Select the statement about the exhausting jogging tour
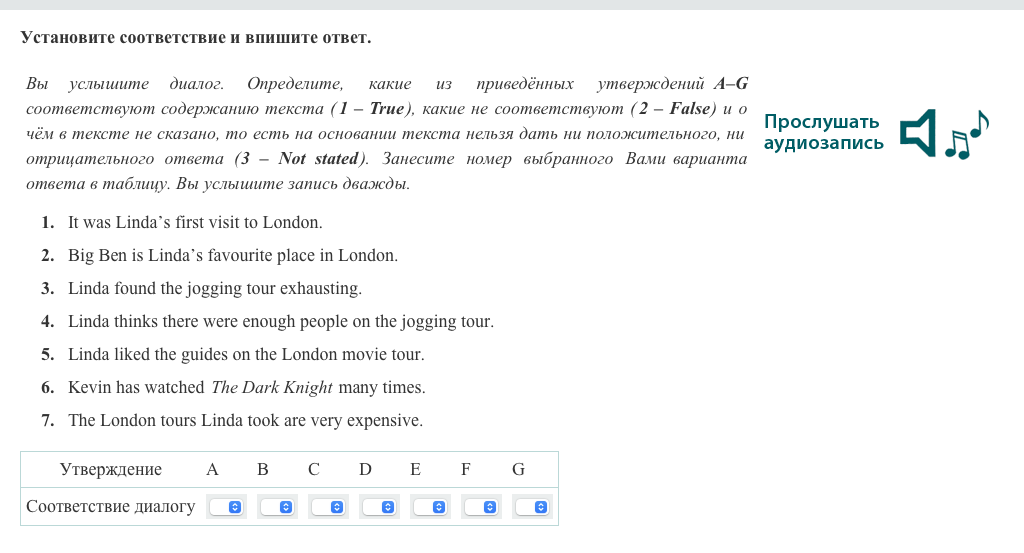The width and height of the screenshot is (1024, 553). pyautogui.click(x=214, y=288)
